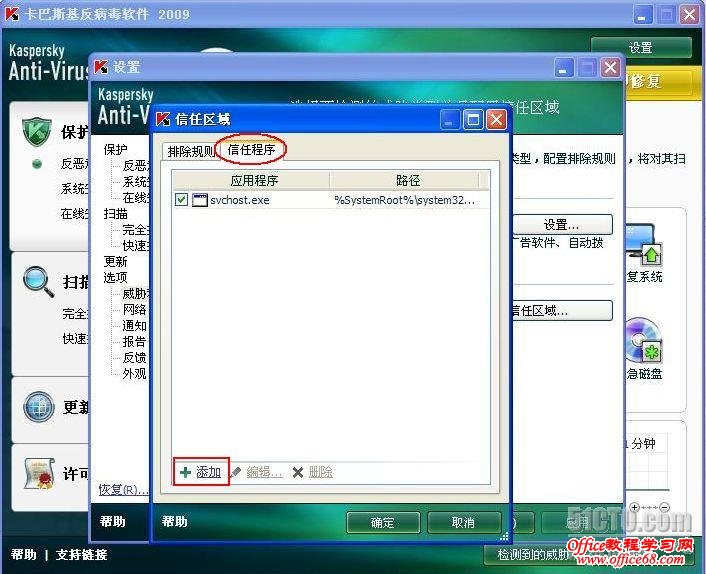Screen dimensions: 706x574
Task: Sort by the 应用程序 column header
Action: [253, 181]
